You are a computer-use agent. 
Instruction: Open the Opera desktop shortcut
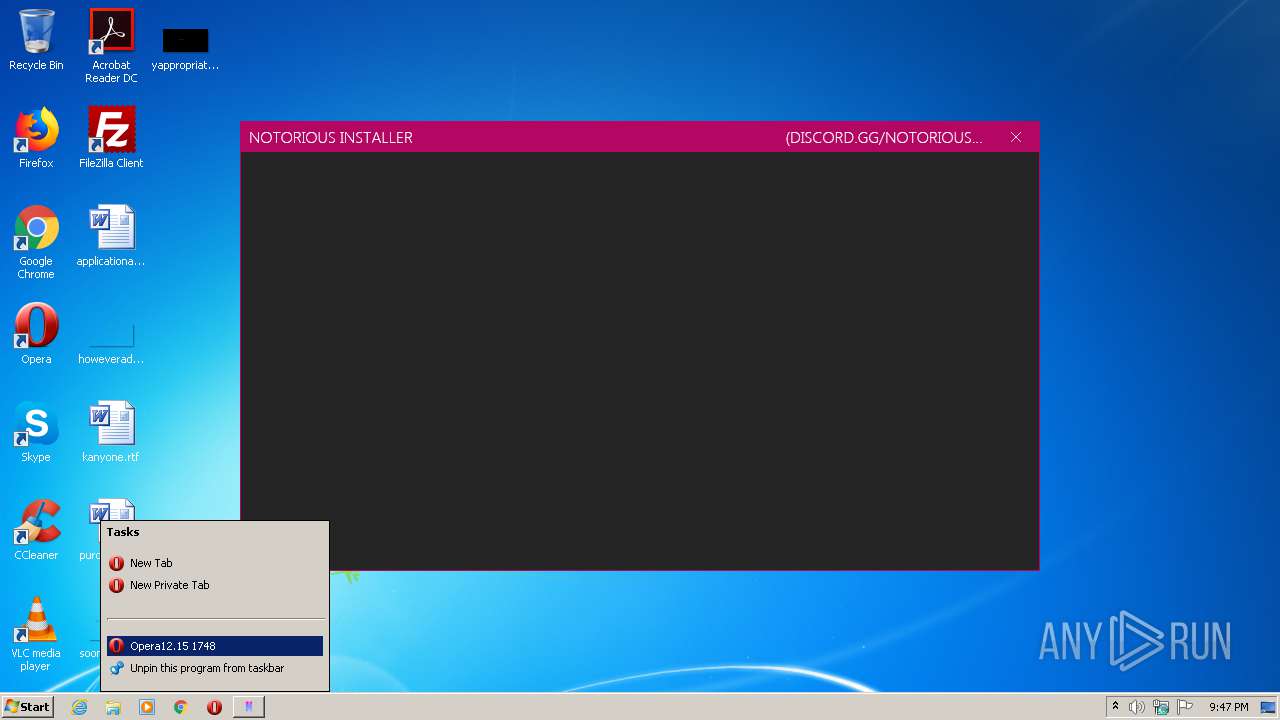click(x=36, y=334)
